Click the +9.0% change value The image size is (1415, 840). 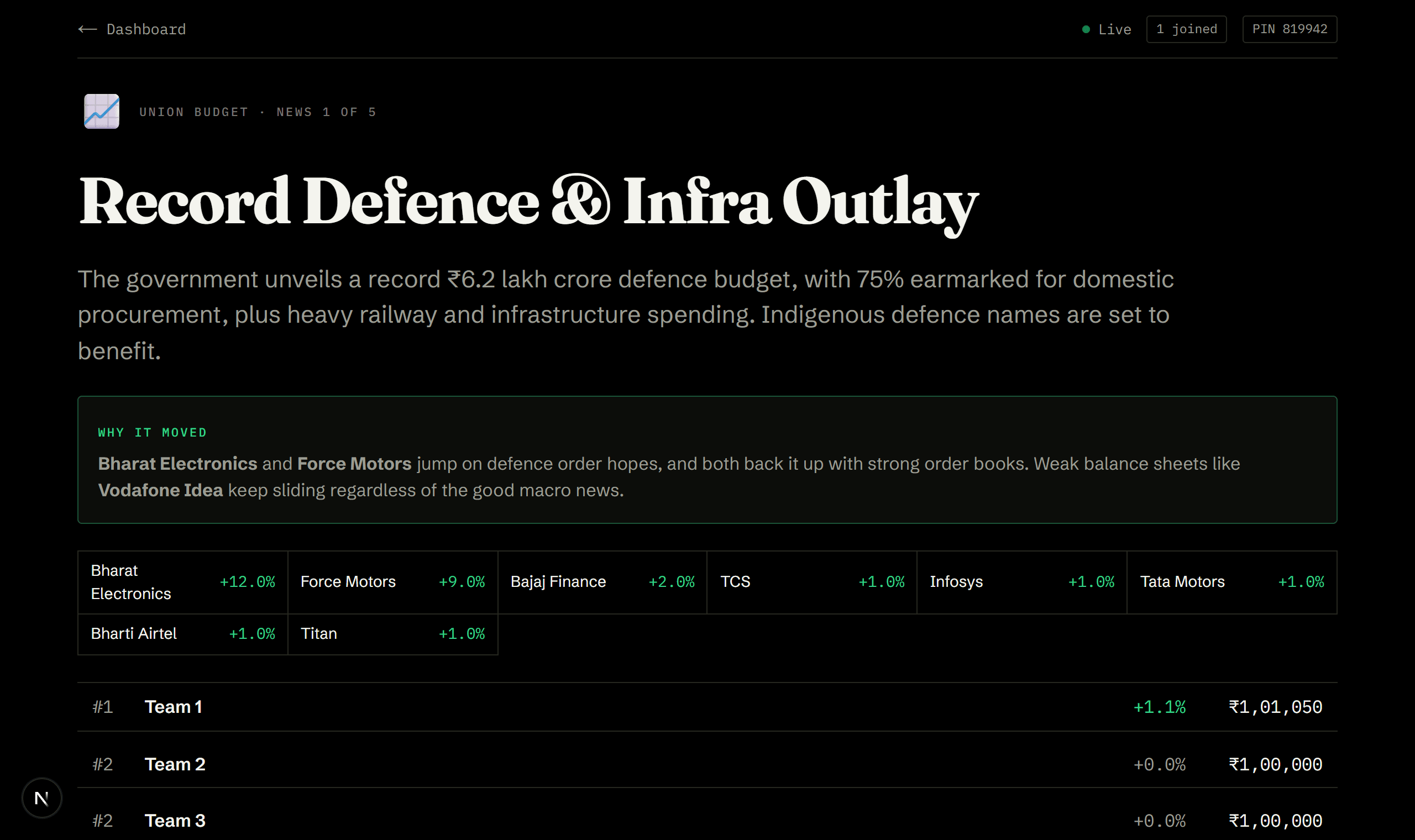[x=462, y=582]
